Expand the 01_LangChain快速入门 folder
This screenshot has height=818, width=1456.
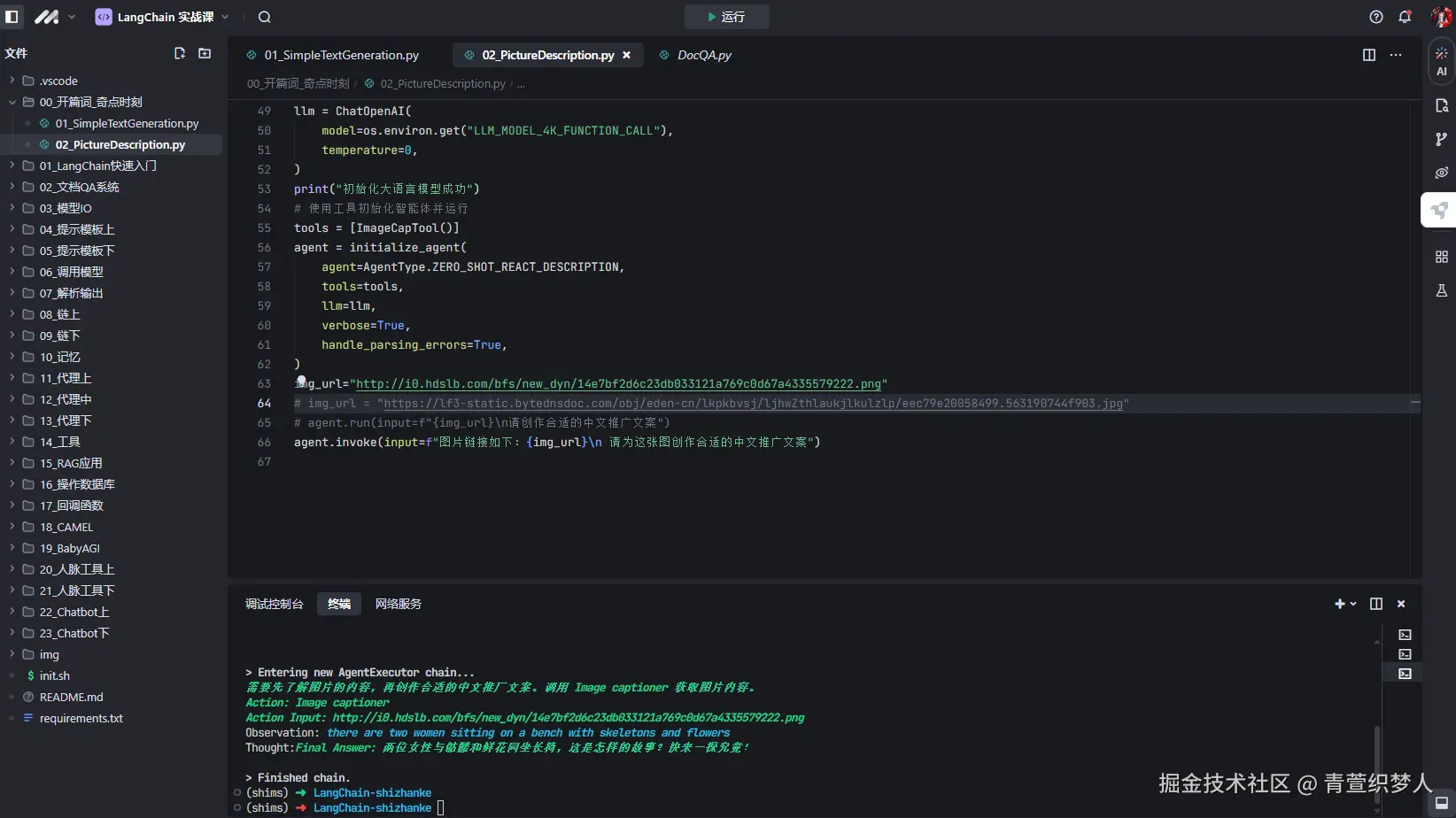pyautogui.click(x=97, y=166)
